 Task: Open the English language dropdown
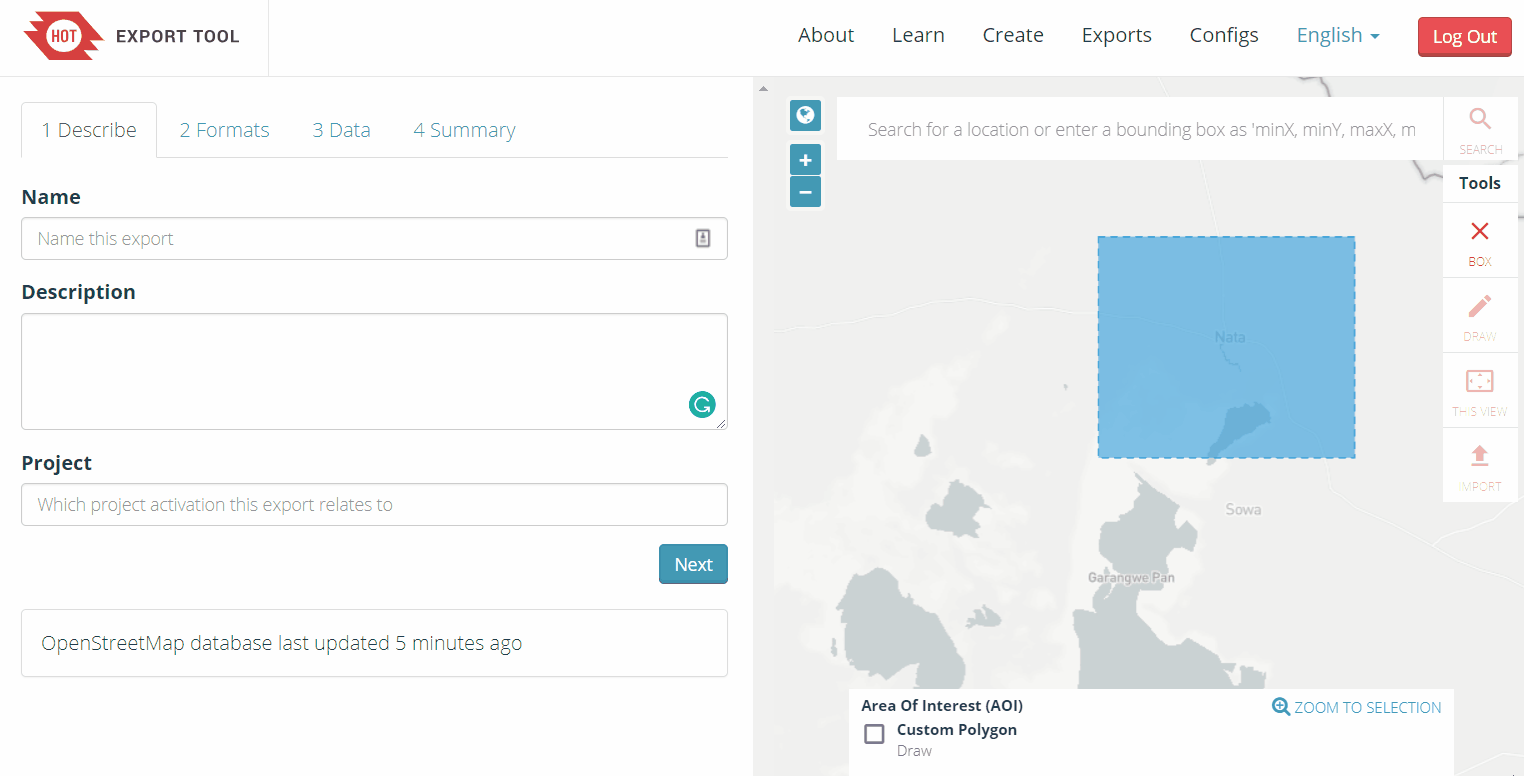pyautogui.click(x=1338, y=36)
